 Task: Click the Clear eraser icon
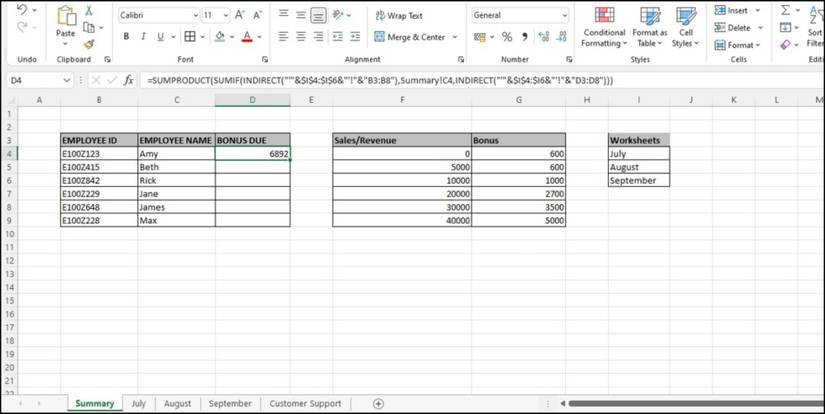(786, 45)
